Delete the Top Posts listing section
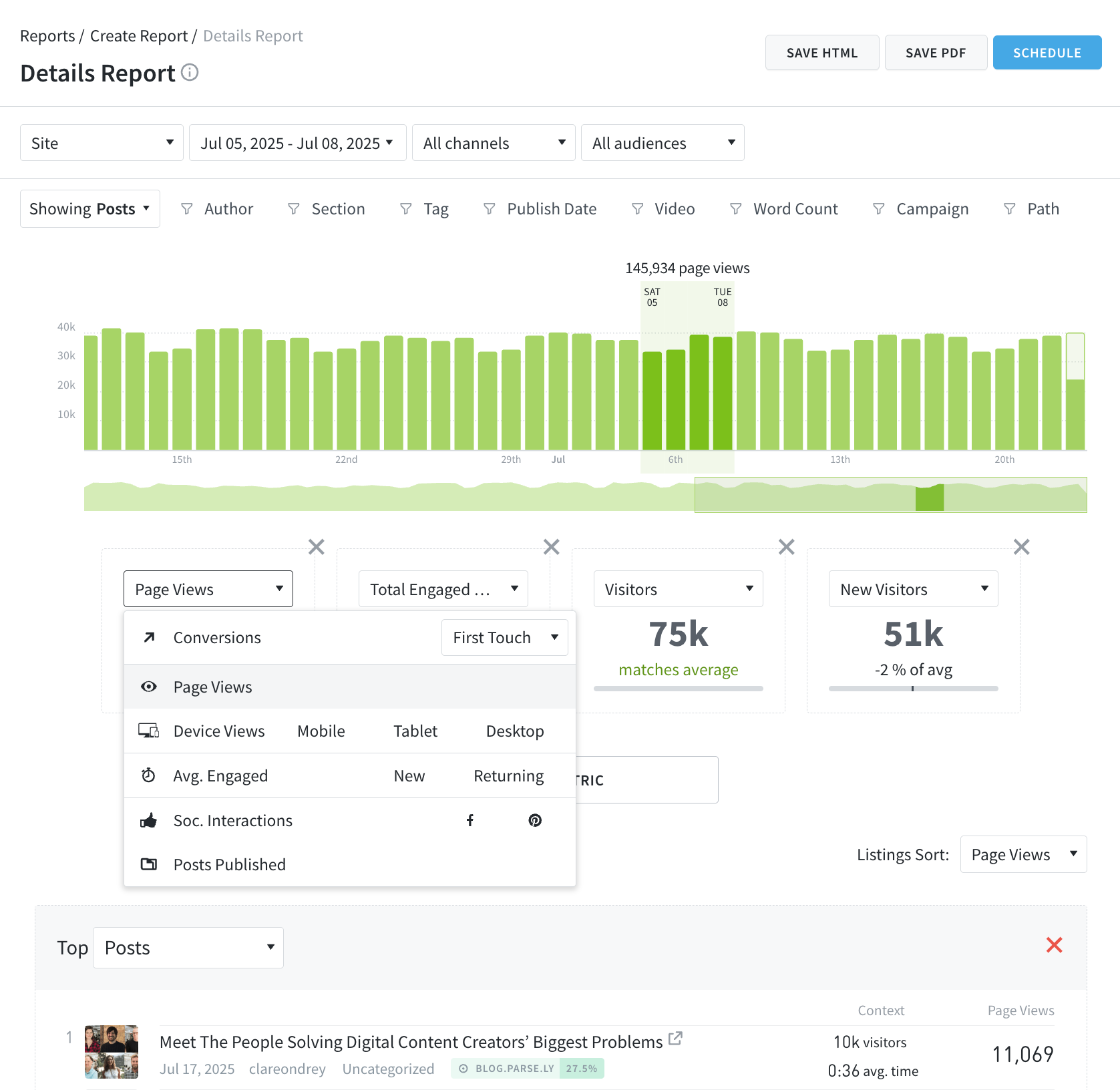The image size is (1120, 1090). 1055,945
